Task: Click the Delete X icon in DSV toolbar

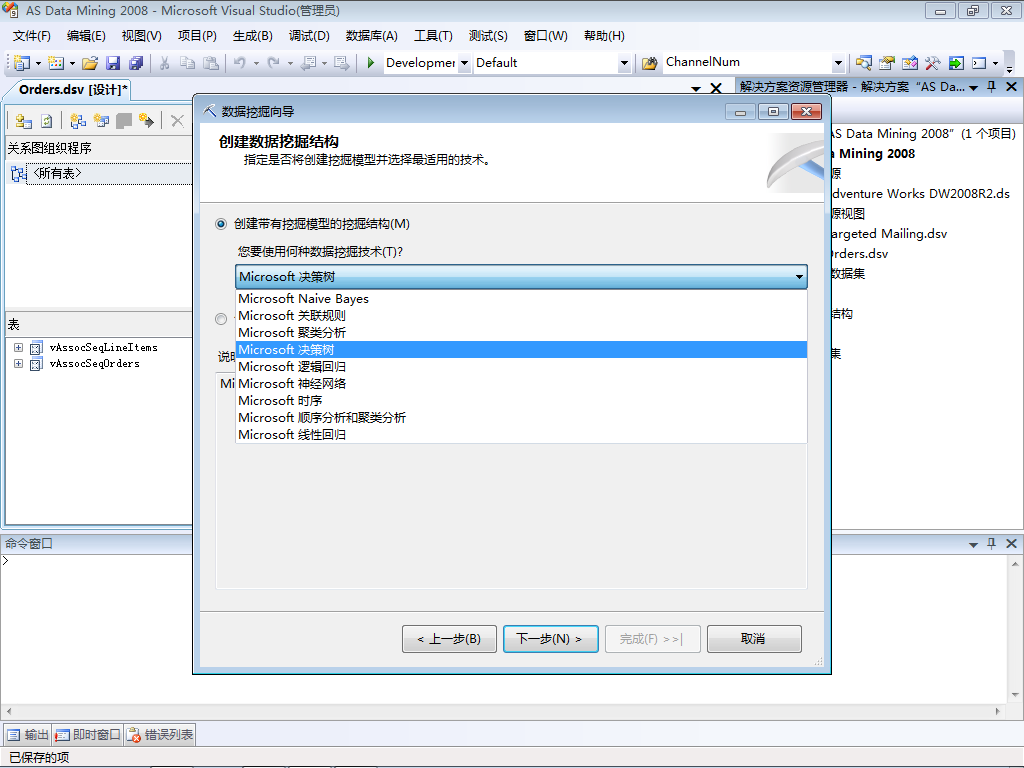Action: (x=177, y=121)
